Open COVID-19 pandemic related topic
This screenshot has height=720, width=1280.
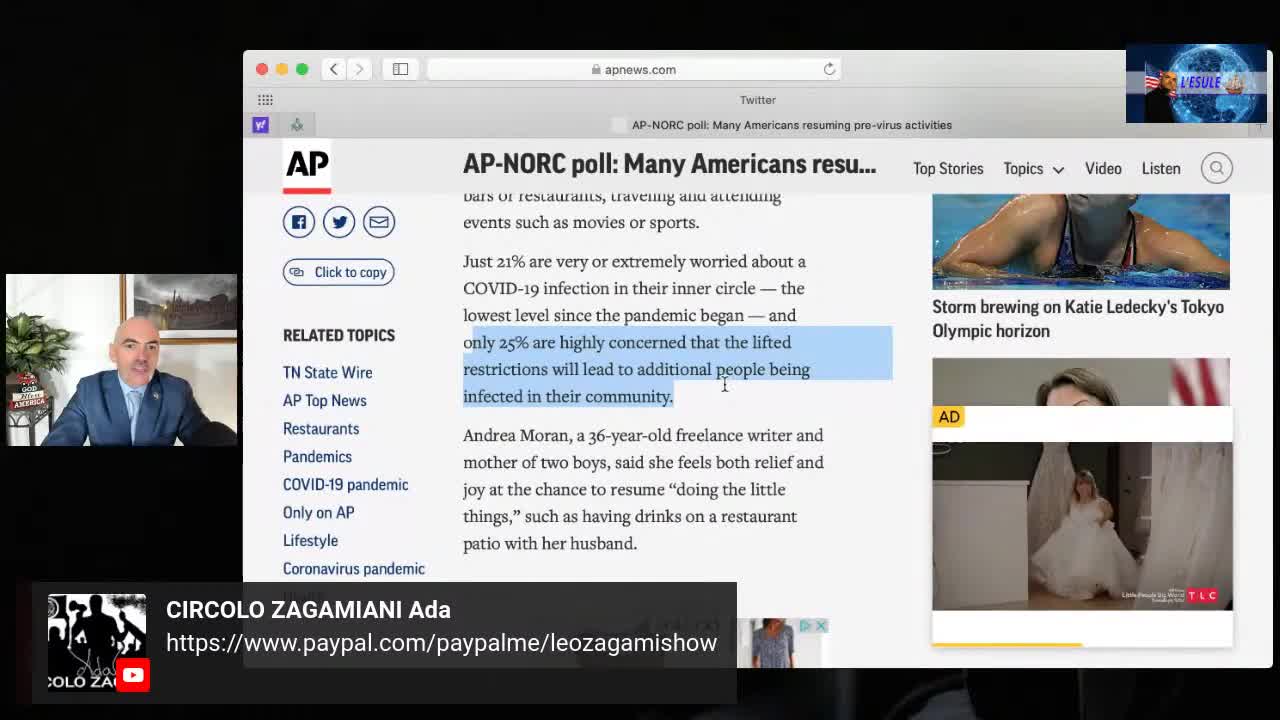[x=345, y=484]
